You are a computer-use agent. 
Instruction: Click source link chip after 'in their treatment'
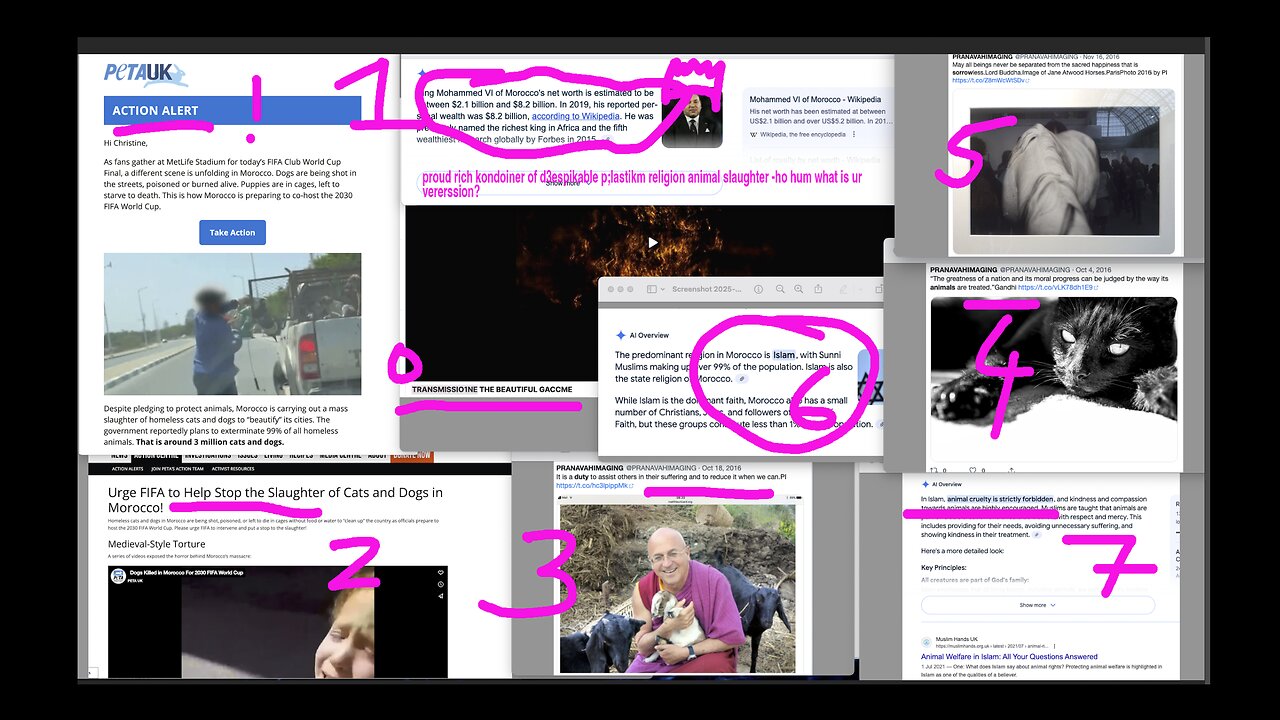tap(1036, 535)
